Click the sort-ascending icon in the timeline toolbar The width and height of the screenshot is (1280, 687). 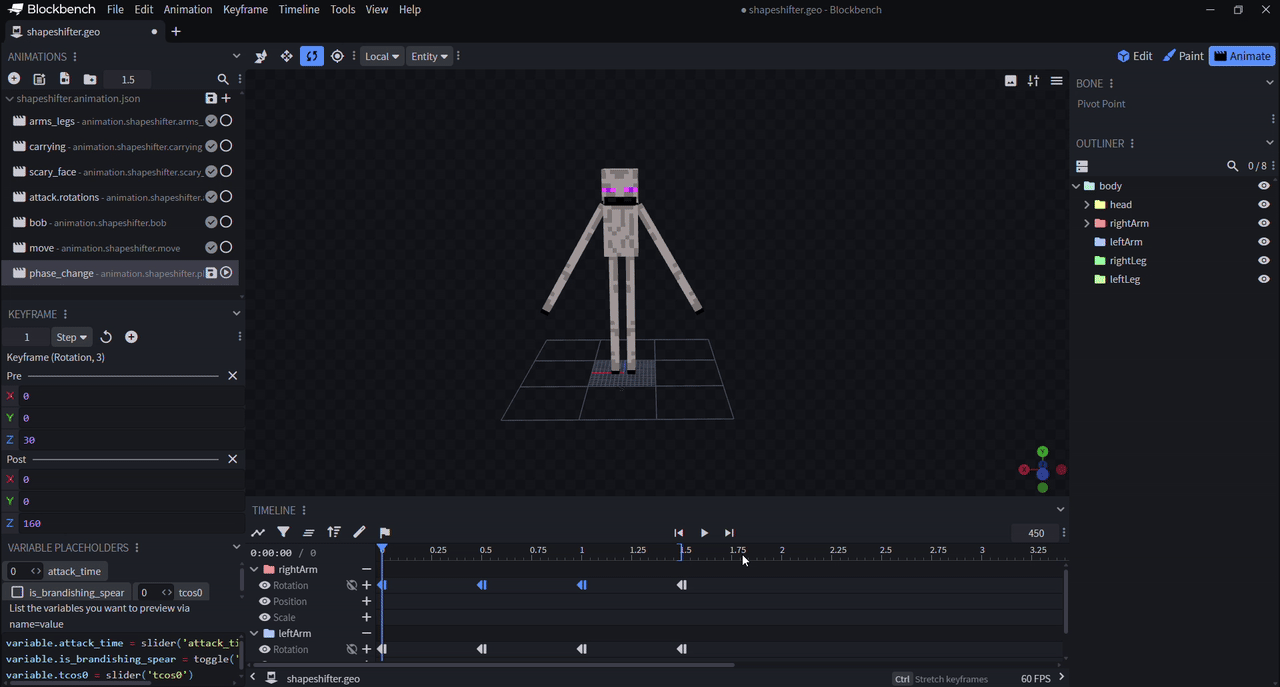(334, 533)
